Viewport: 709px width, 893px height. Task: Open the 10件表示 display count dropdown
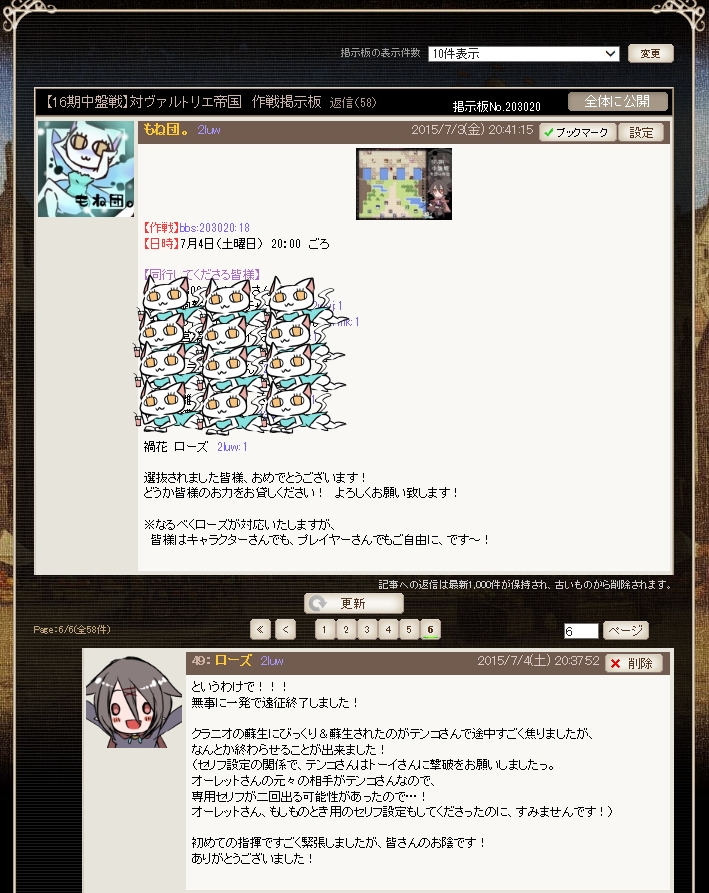[x=523, y=54]
